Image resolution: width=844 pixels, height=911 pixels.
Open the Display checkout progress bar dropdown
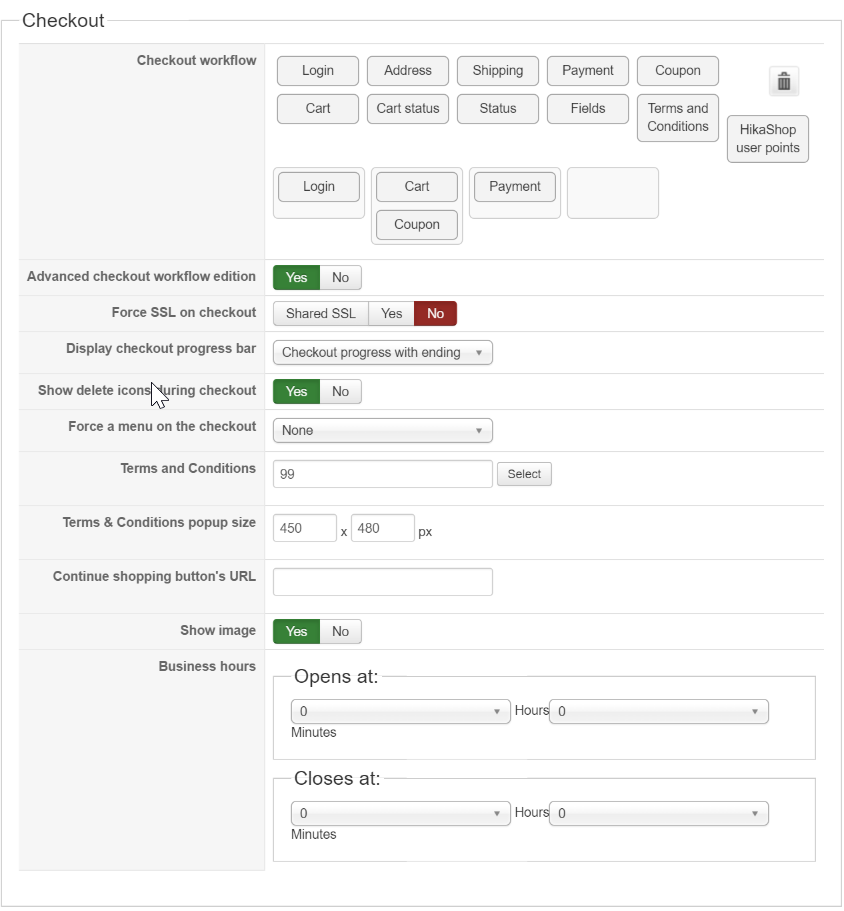[x=383, y=353]
